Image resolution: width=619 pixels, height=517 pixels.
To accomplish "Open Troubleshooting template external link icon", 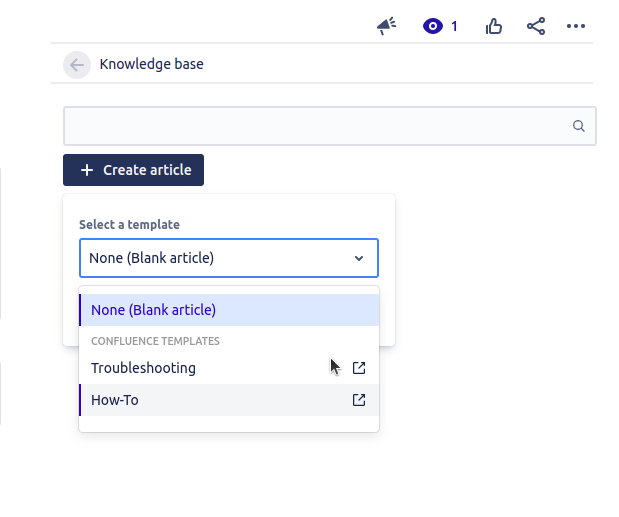I will point(359,368).
